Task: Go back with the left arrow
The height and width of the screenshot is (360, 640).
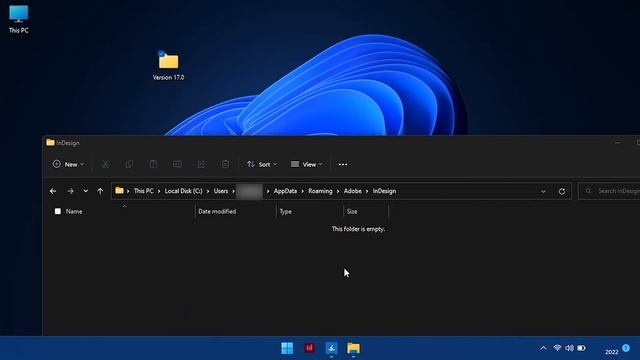Action: [53, 191]
